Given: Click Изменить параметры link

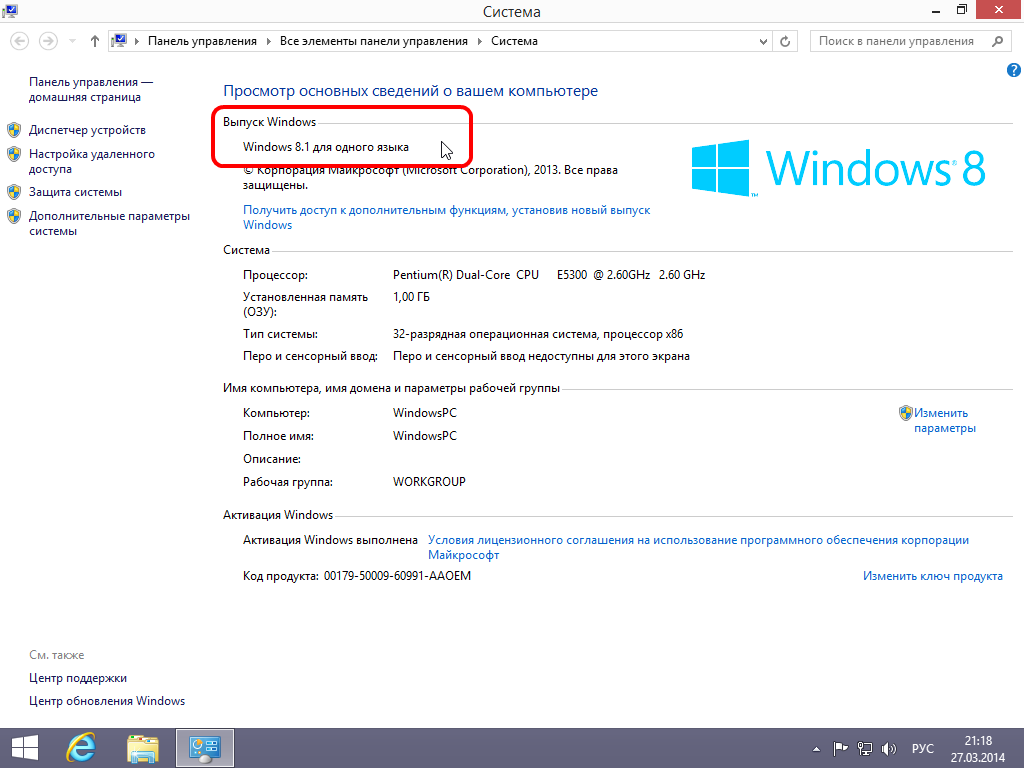Looking at the screenshot, I should coord(944,421).
